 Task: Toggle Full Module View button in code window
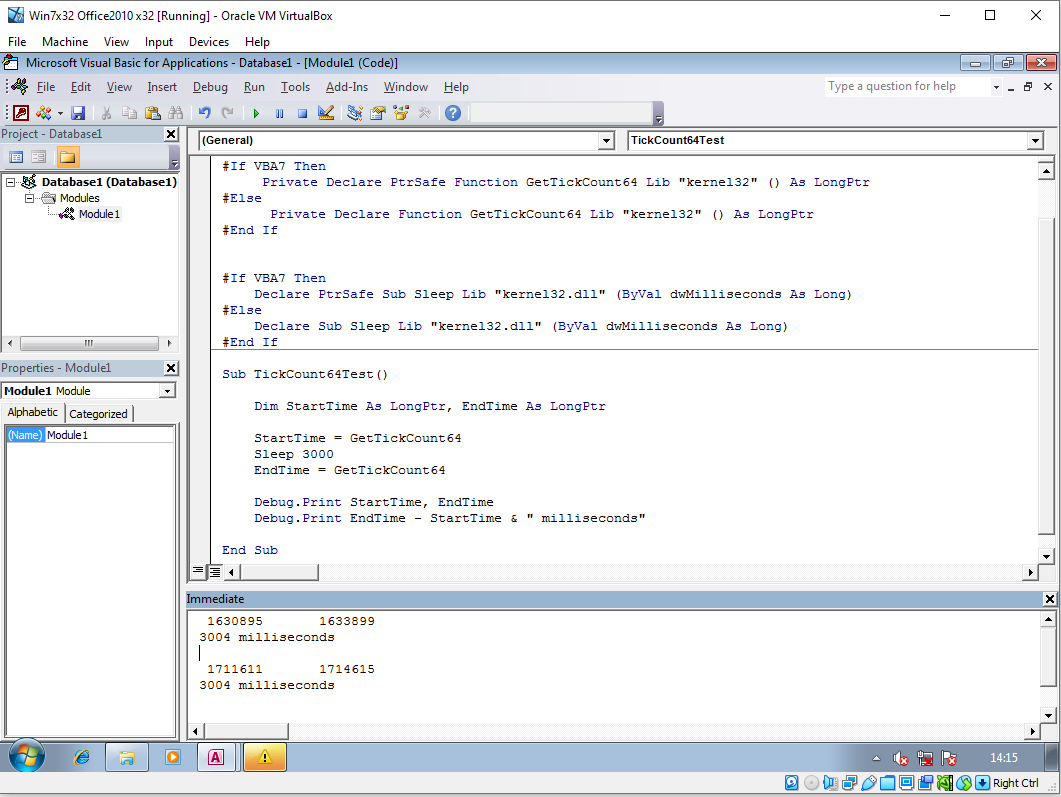tap(215, 572)
